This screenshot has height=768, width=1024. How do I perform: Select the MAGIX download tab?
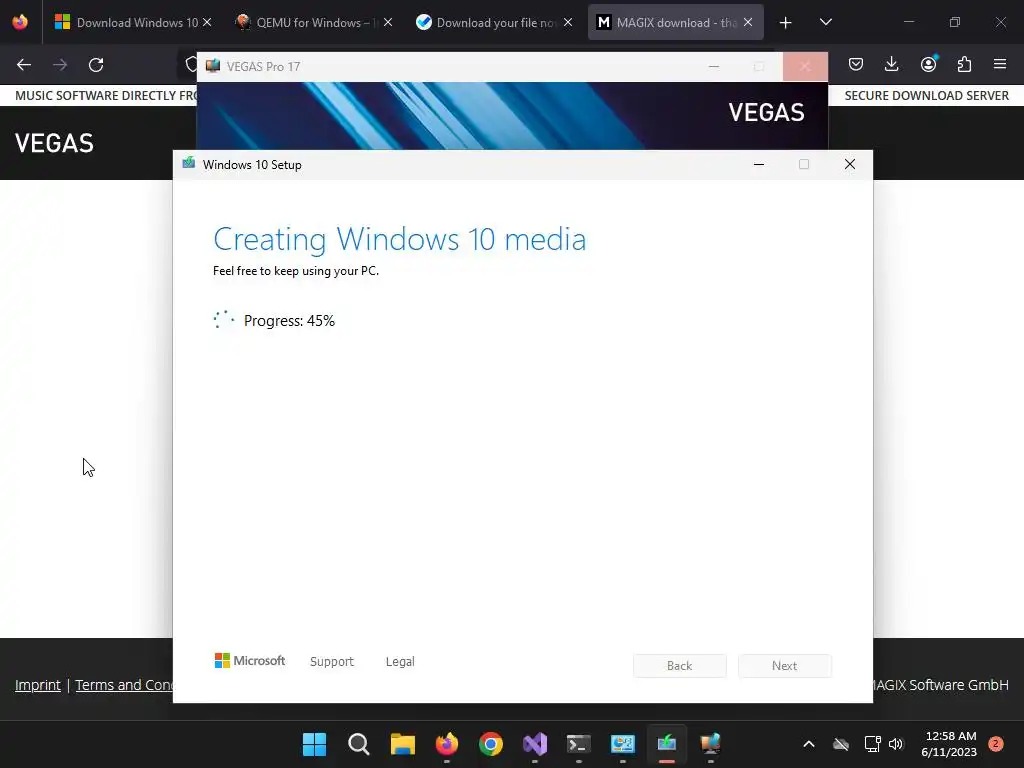675,23
